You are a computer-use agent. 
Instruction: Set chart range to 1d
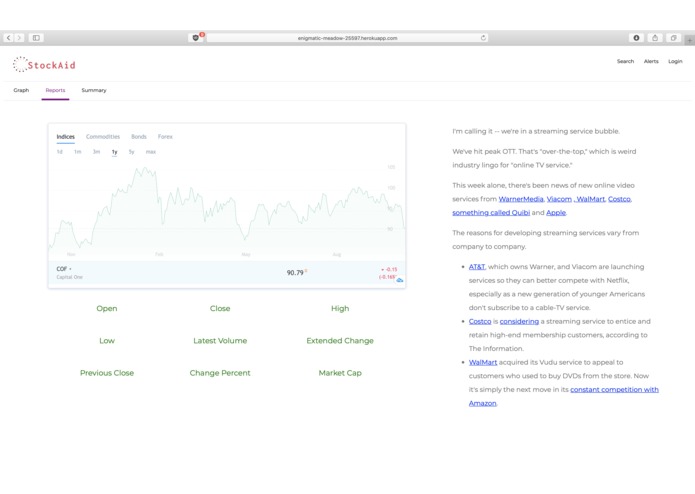59,152
